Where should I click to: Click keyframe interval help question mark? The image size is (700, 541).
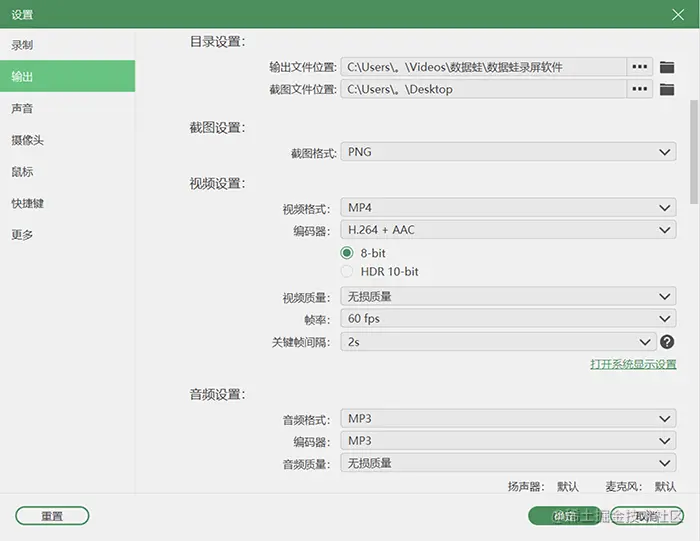pyautogui.click(x=667, y=342)
